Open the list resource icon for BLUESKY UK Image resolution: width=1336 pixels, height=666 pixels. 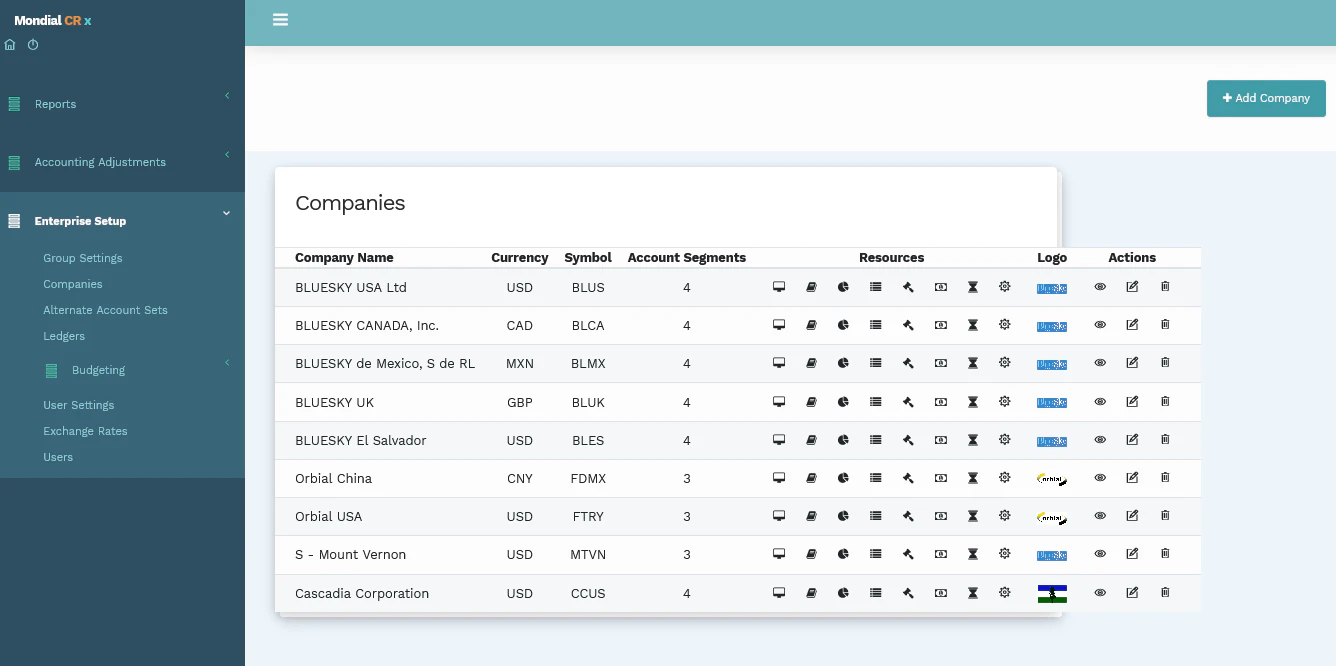[x=876, y=402]
